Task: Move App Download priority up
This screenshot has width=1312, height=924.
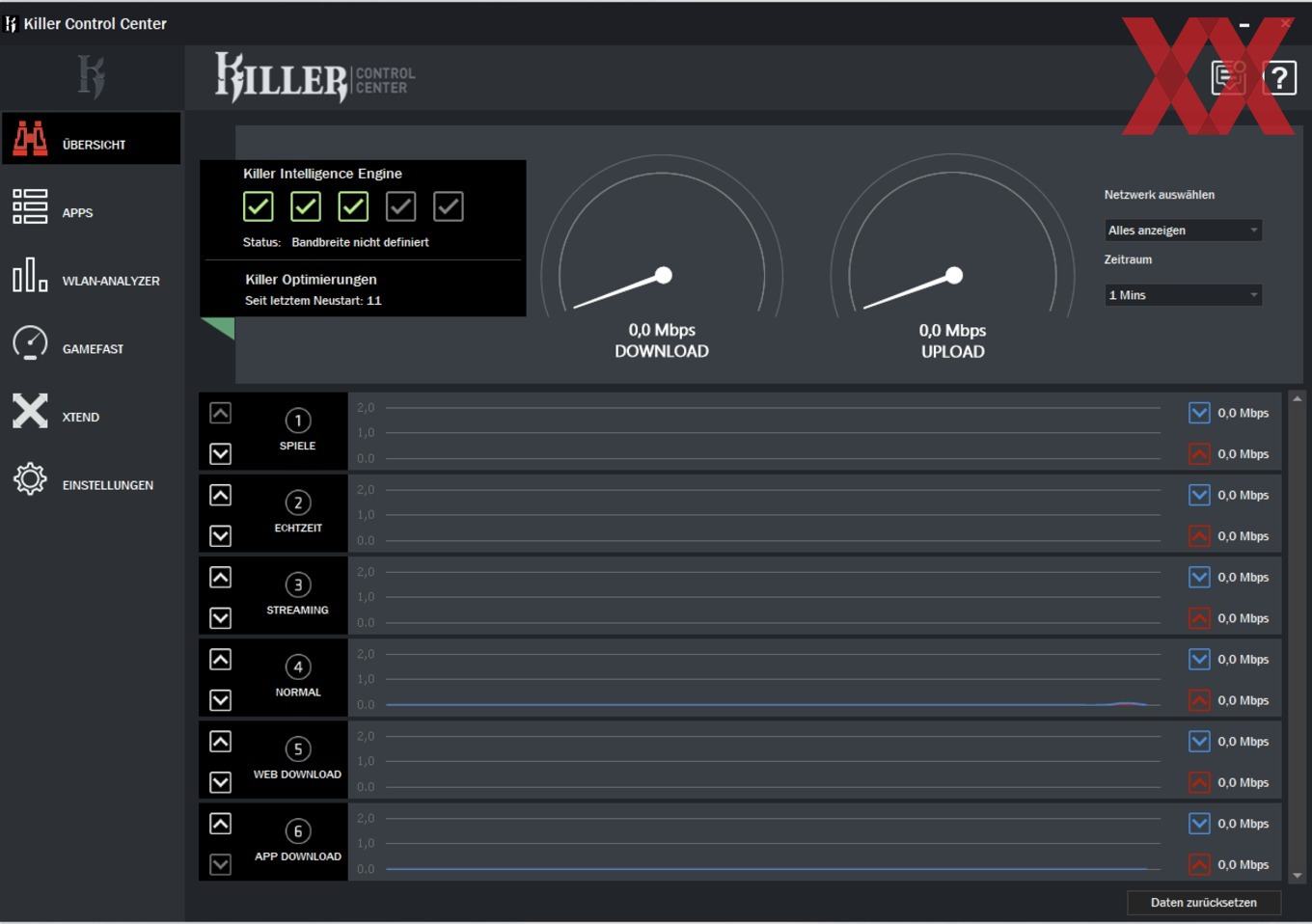Action: tap(220, 823)
